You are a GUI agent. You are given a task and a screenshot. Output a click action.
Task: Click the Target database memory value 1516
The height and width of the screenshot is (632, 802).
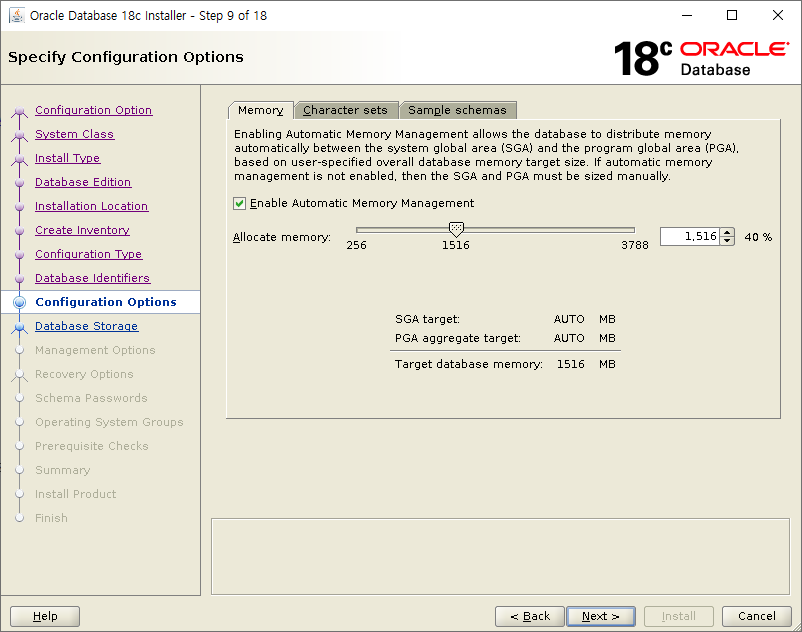point(570,364)
